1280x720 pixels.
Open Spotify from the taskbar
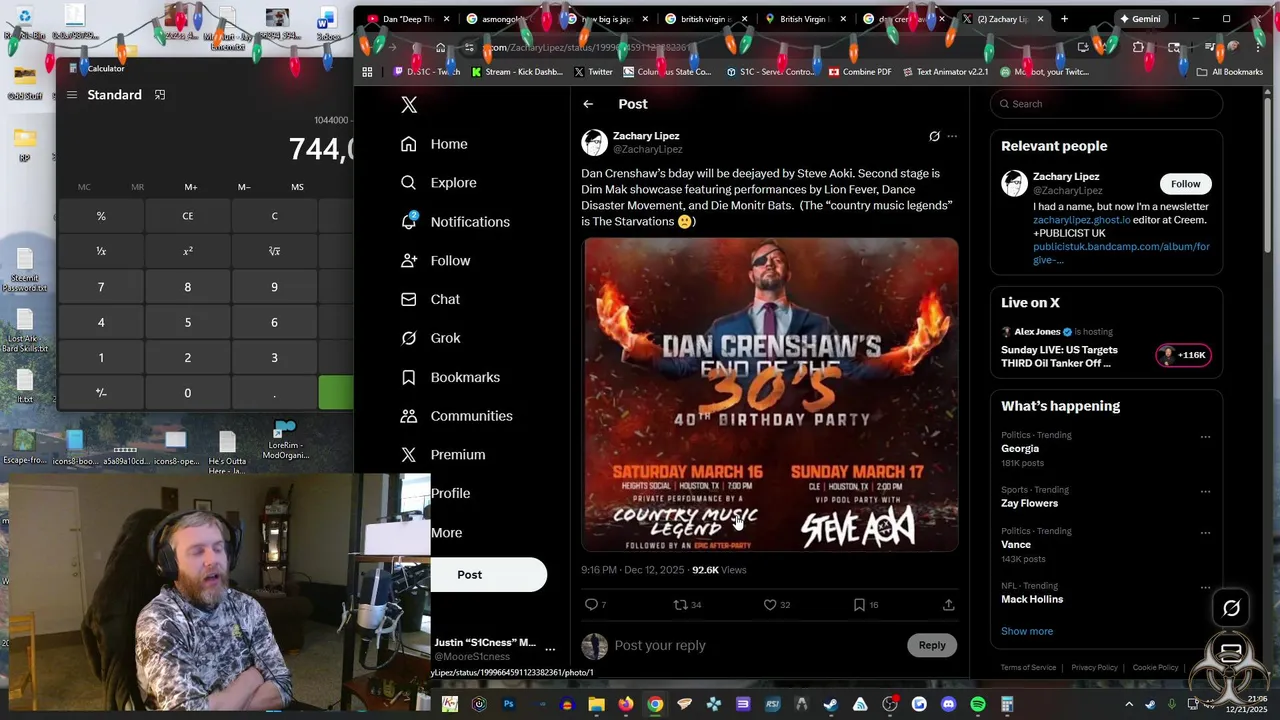(x=978, y=704)
